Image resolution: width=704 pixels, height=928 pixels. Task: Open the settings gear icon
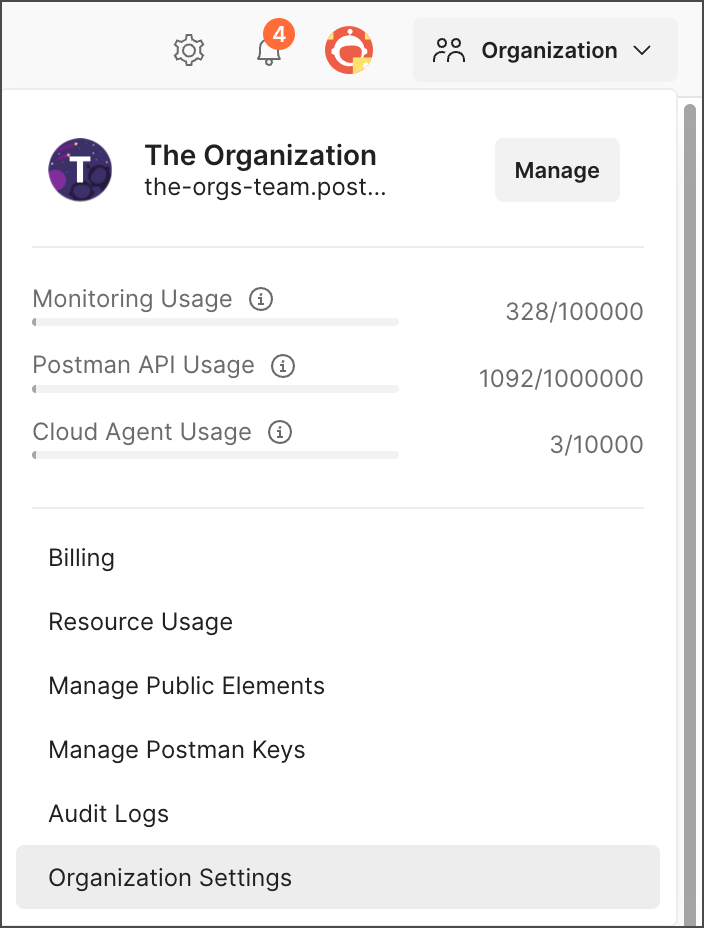(x=189, y=50)
